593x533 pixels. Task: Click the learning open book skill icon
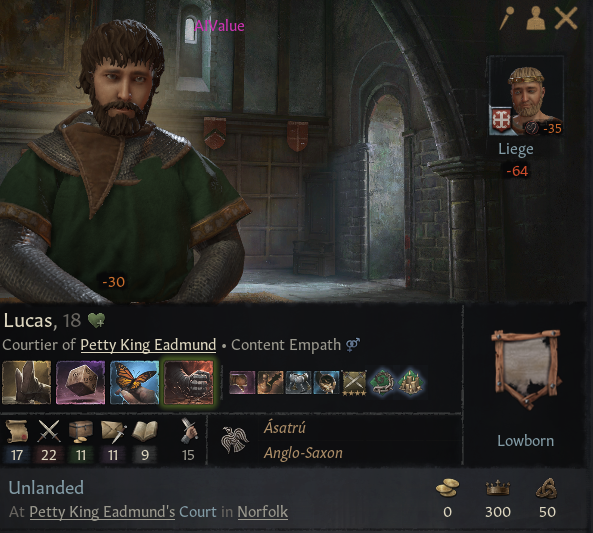(144, 431)
